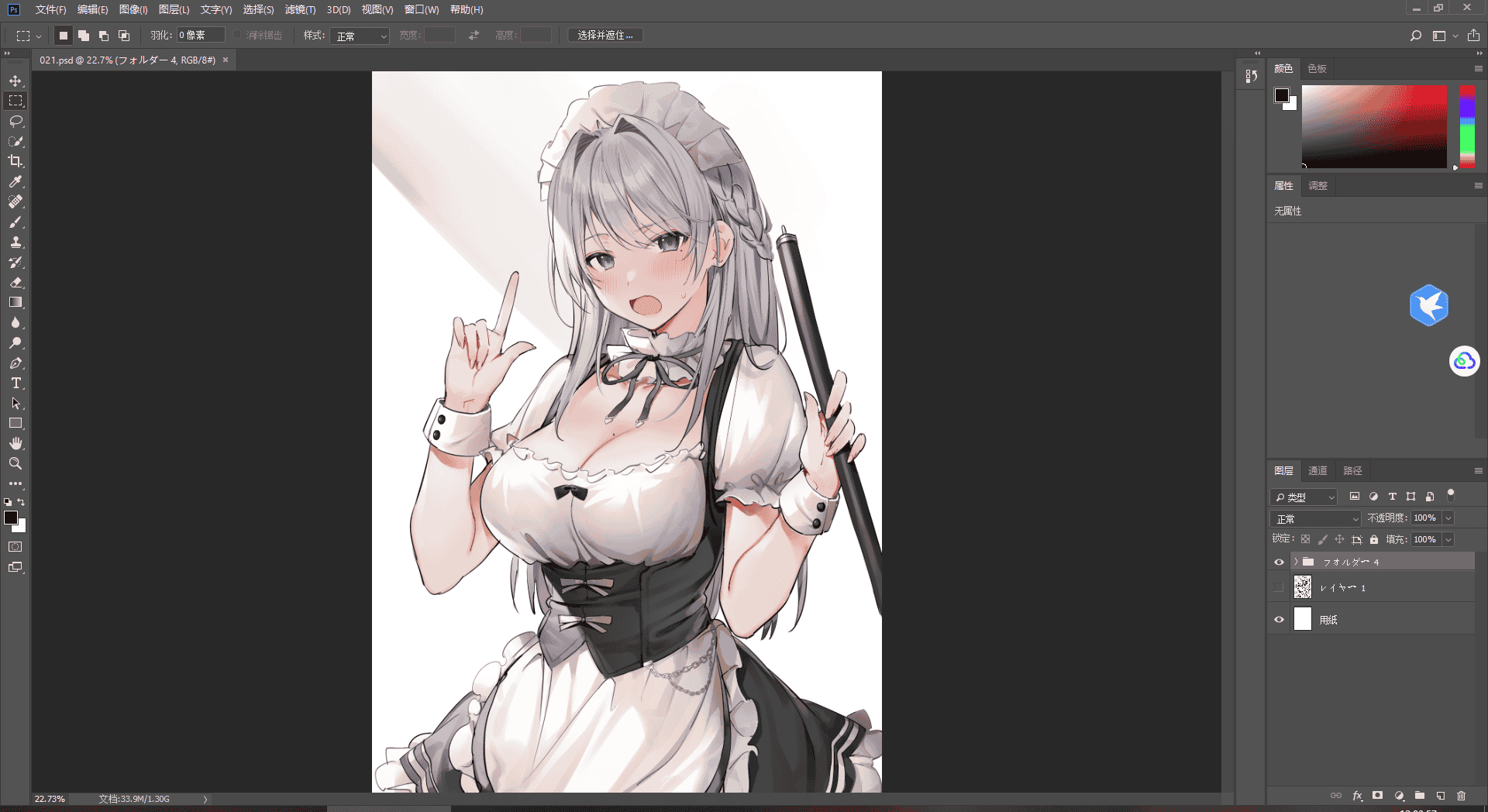The image size is (1488, 812).
Task: Open the tool preset picker arrow
Action: pos(39,36)
